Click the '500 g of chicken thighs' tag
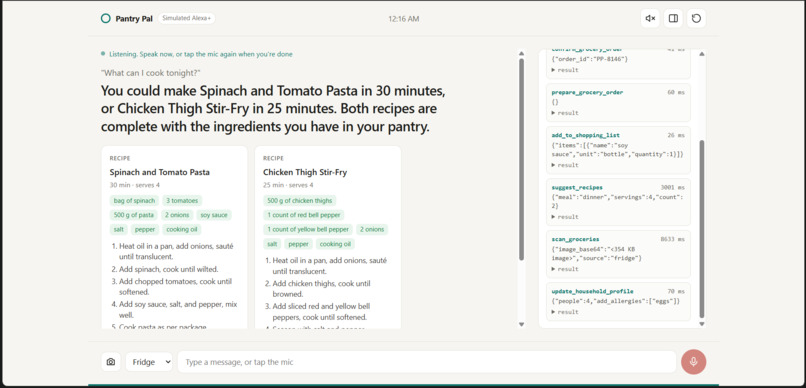This screenshot has width=806, height=388. coord(300,200)
